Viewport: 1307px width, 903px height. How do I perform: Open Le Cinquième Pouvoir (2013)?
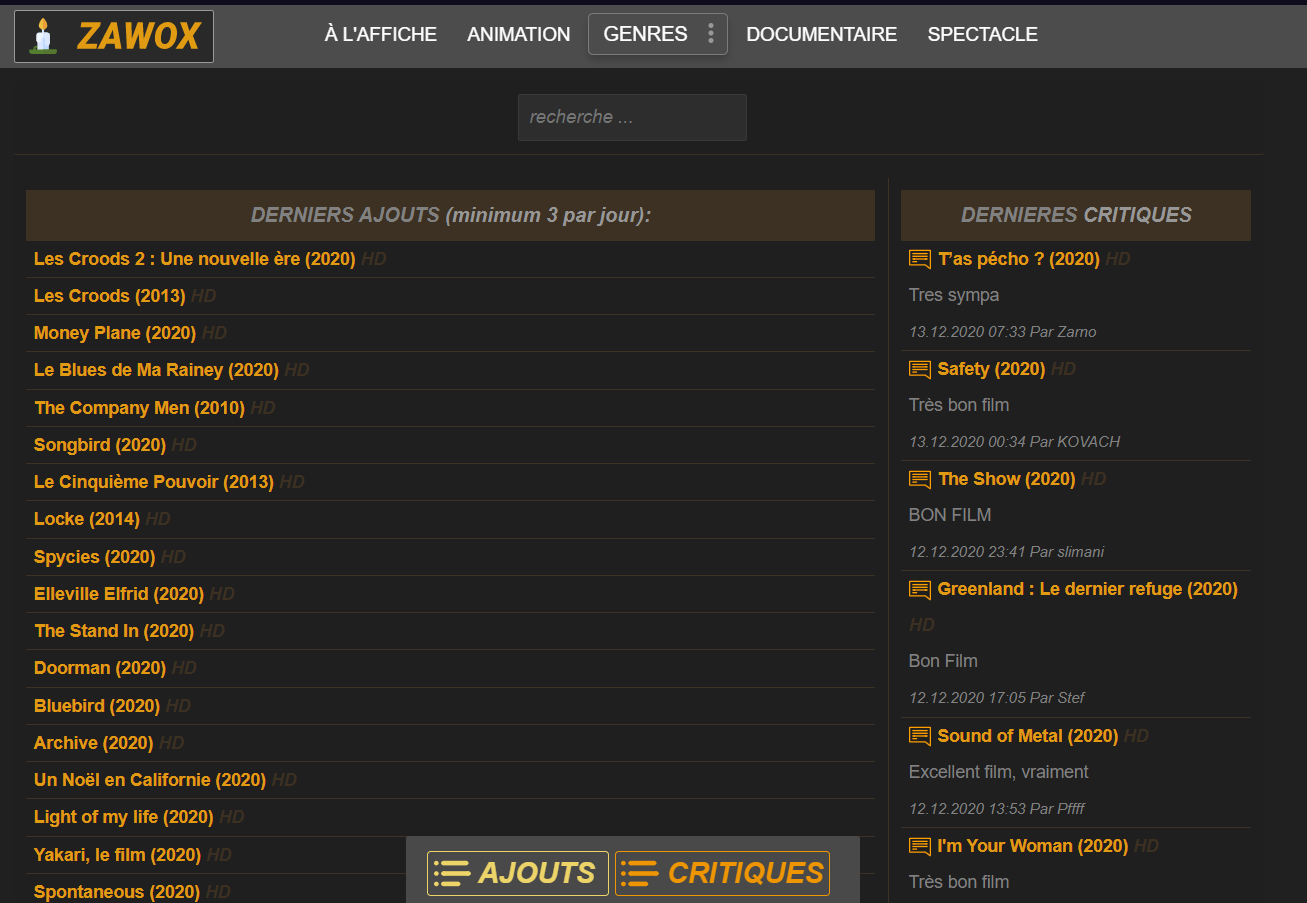[x=154, y=482]
